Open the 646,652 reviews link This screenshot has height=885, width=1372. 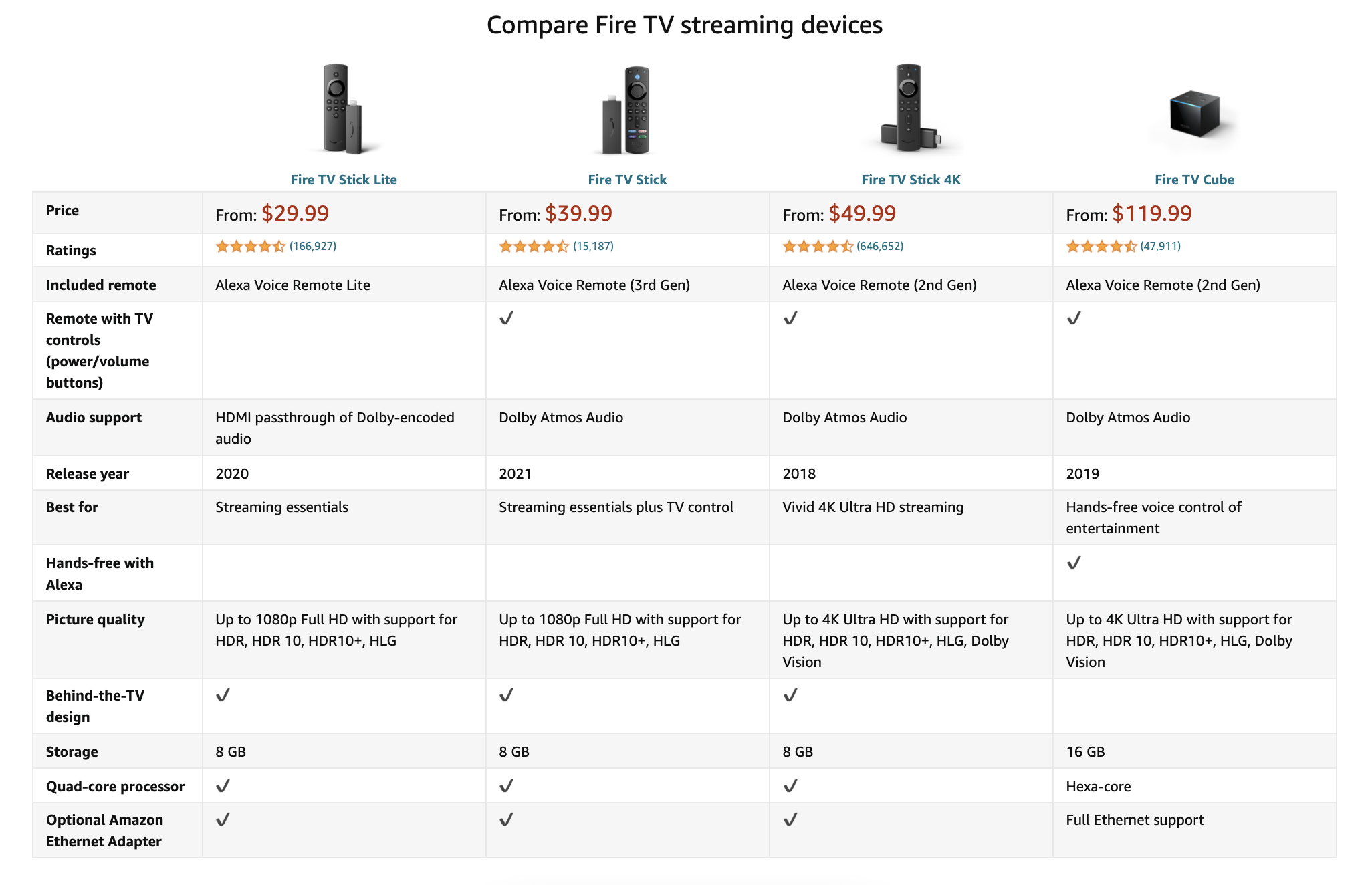pyautogui.click(x=880, y=247)
